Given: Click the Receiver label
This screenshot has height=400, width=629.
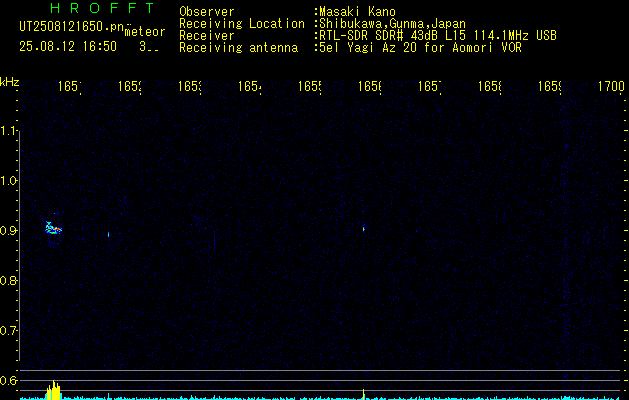Looking at the screenshot, I should pos(207,36).
